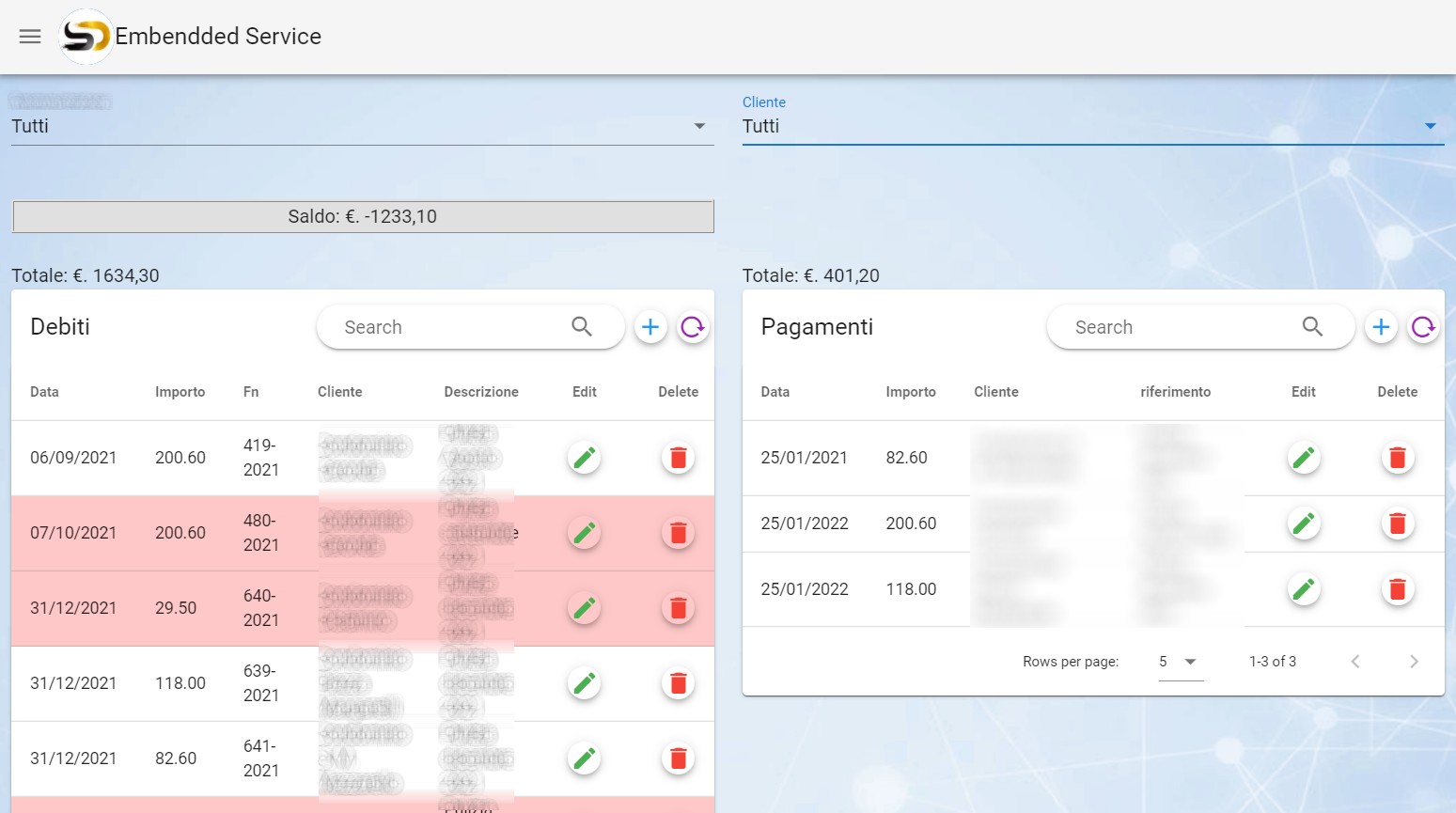Sort Pagamenti by Cliente column header
Image resolution: width=1456 pixels, height=813 pixels.
click(x=996, y=392)
